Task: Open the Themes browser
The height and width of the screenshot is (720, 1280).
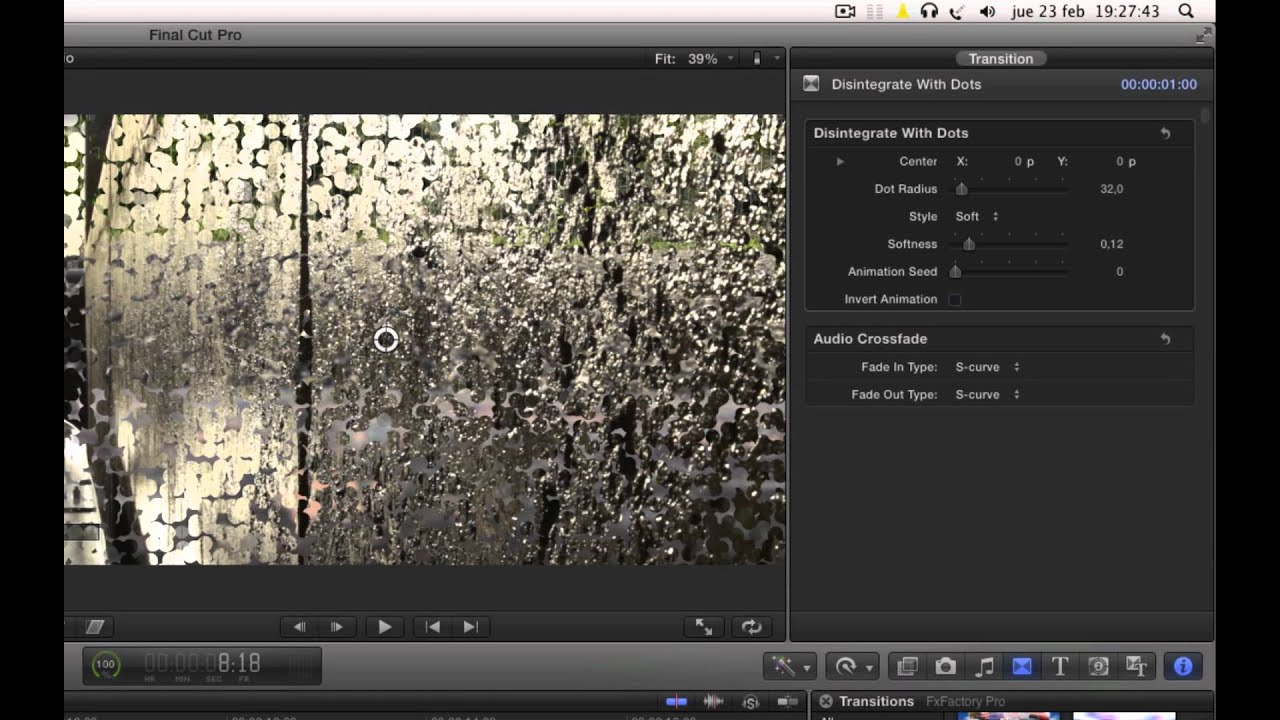Action: (1136, 666)
